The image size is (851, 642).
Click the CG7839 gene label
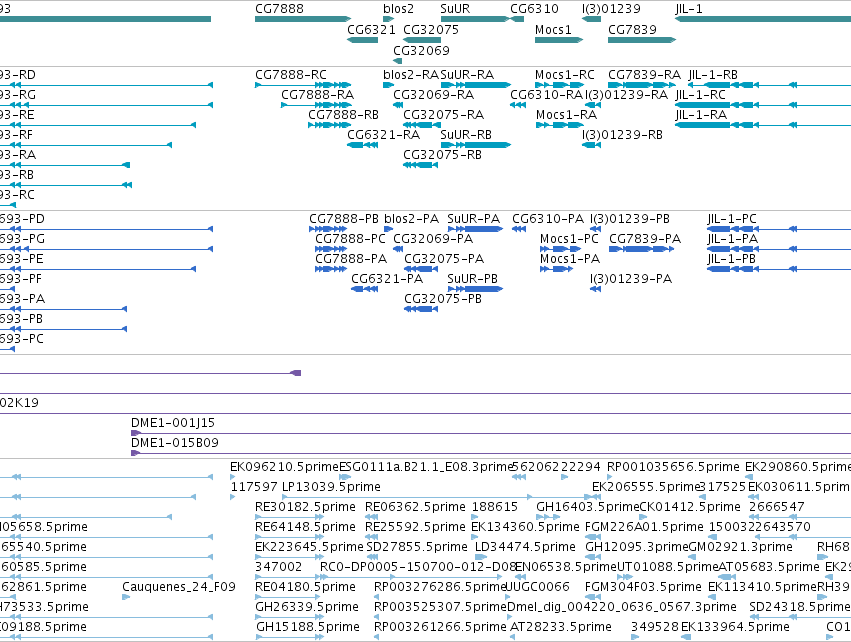(632, 29)
